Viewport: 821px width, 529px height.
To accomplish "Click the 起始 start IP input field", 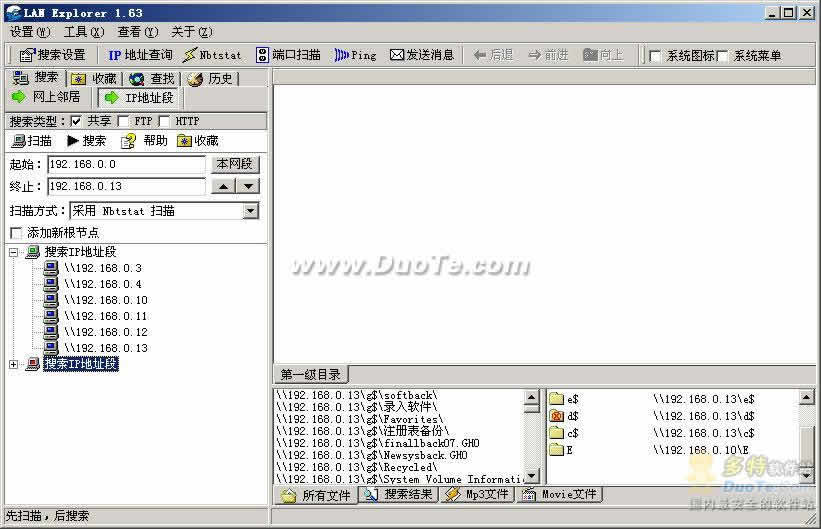I will click(126, 164).
